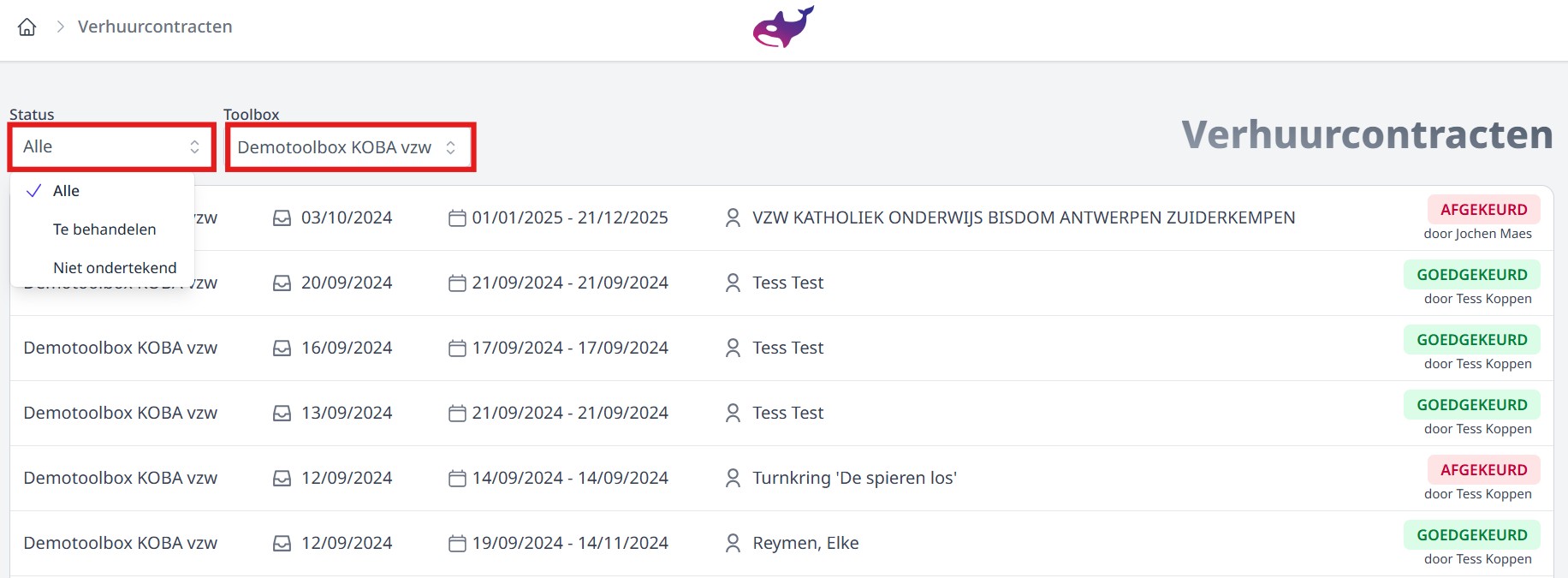1568x578 pixels.
Task: Click Verhuurcontracten breadcrumb link
Action: [x=155, y=27]
